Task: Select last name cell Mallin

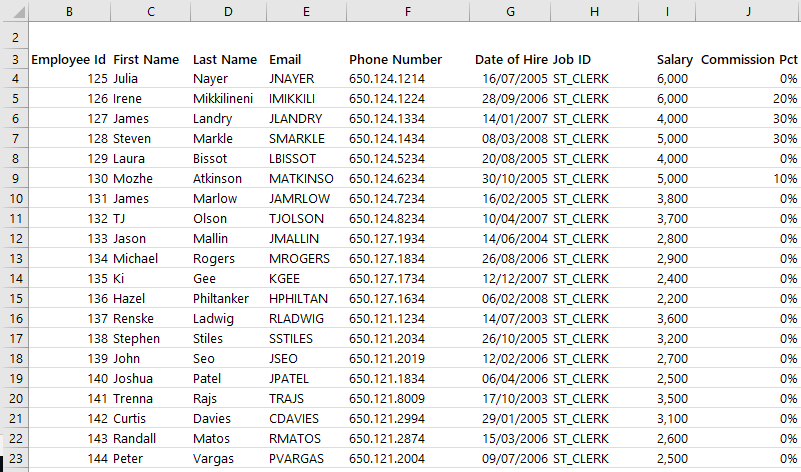Action: (228, 238)
